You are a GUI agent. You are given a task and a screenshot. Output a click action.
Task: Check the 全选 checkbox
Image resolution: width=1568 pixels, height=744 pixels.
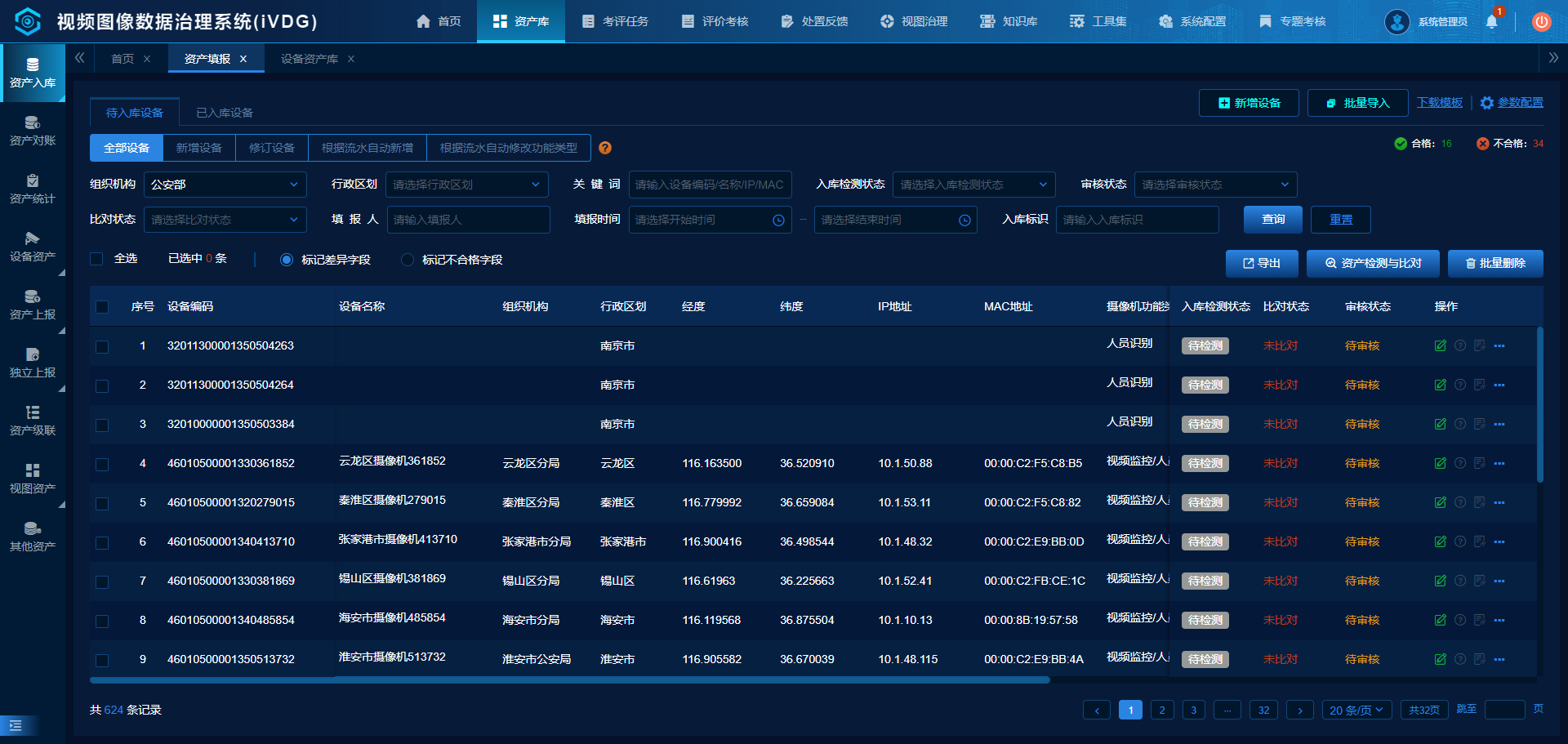pyautogui.click(x=96, y=259)
